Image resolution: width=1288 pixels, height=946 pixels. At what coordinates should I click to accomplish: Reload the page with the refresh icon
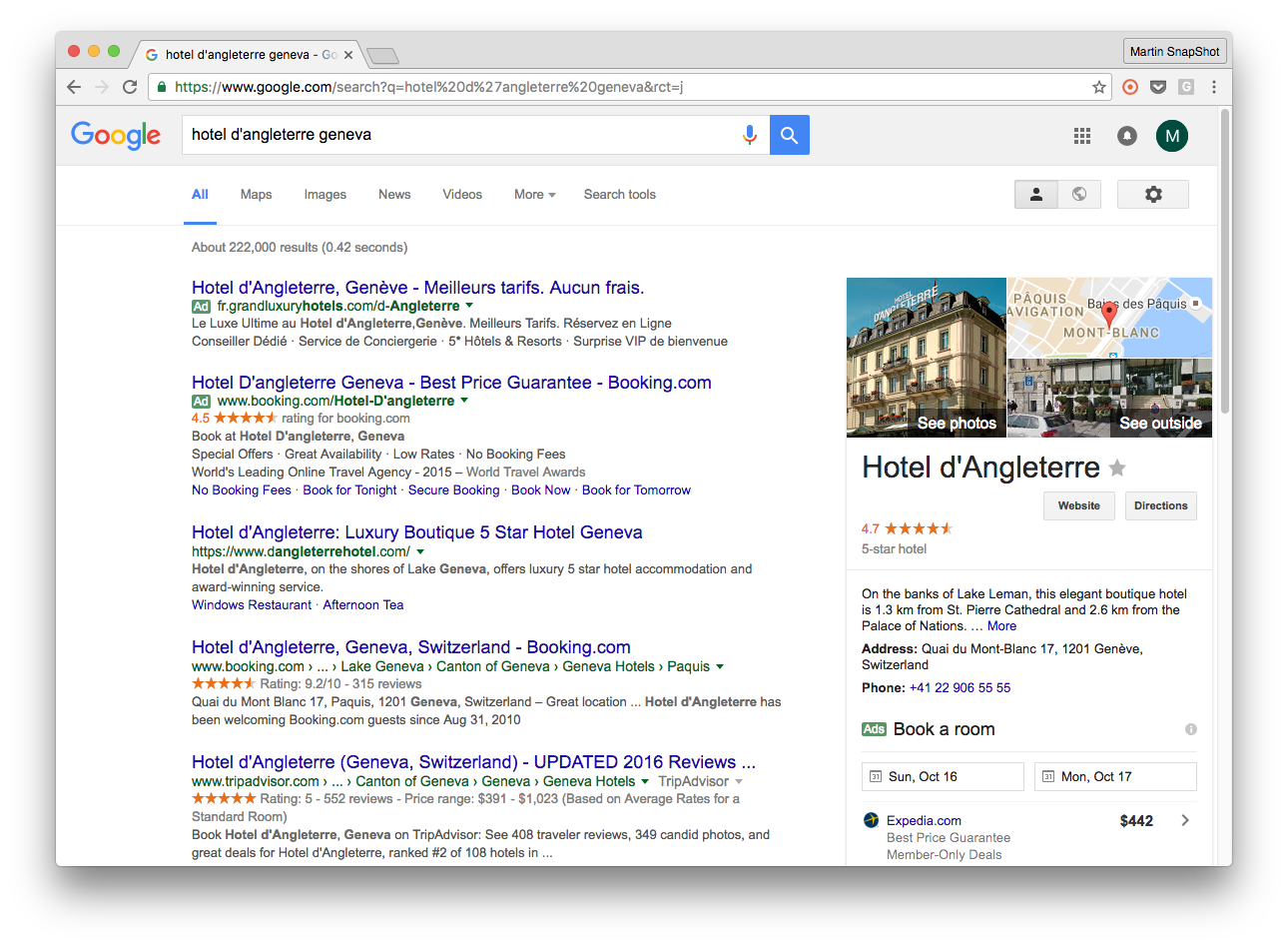pyautogui.click(x=130, y=87)
